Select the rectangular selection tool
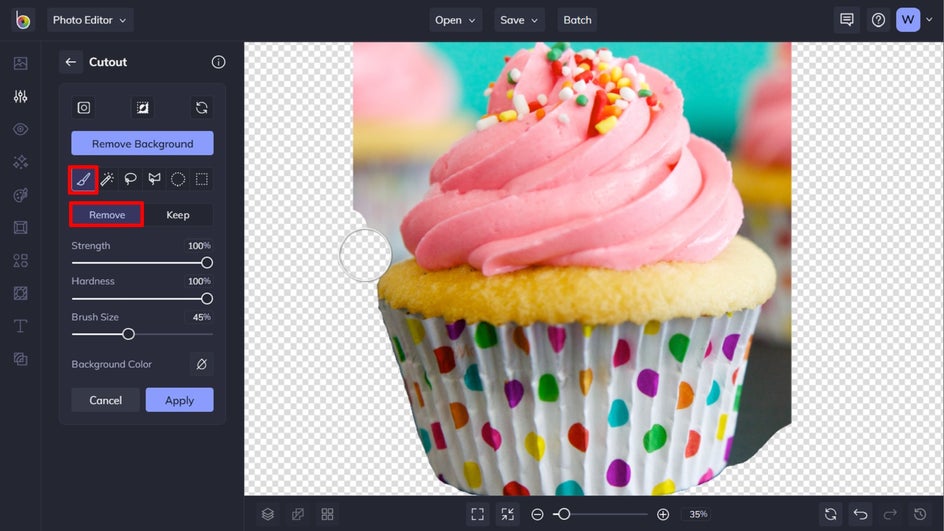The width and height of the screenshot is (944, 531). click(x=202, y=179)
